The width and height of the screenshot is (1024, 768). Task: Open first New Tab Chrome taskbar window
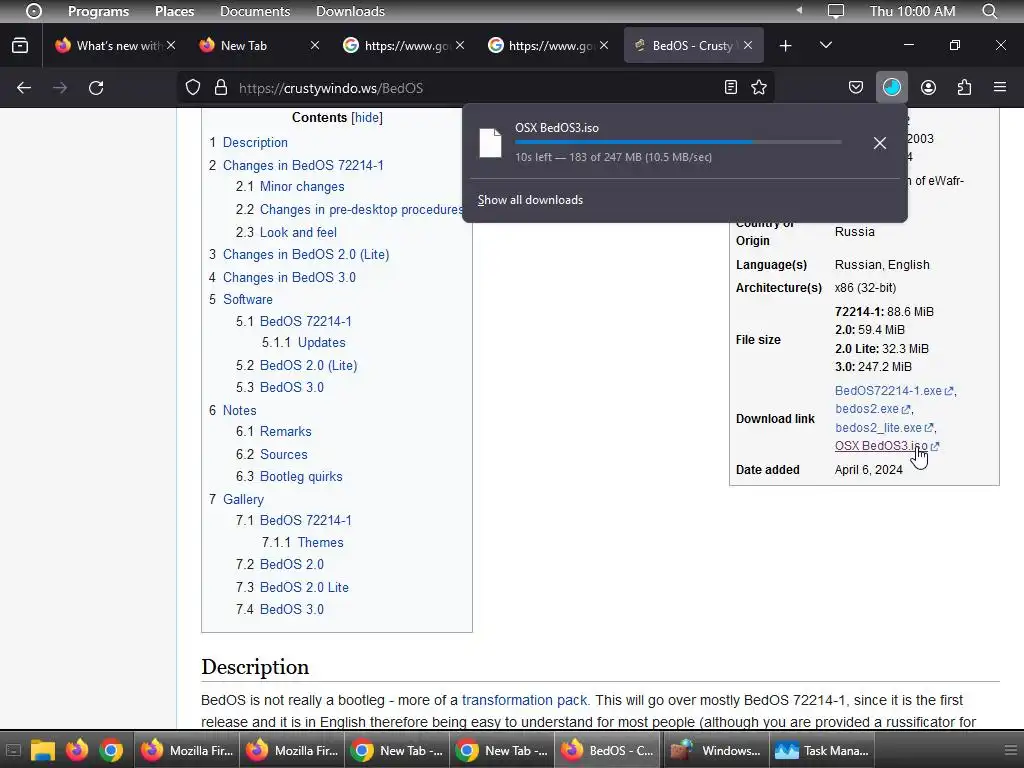tap(397, 750)
